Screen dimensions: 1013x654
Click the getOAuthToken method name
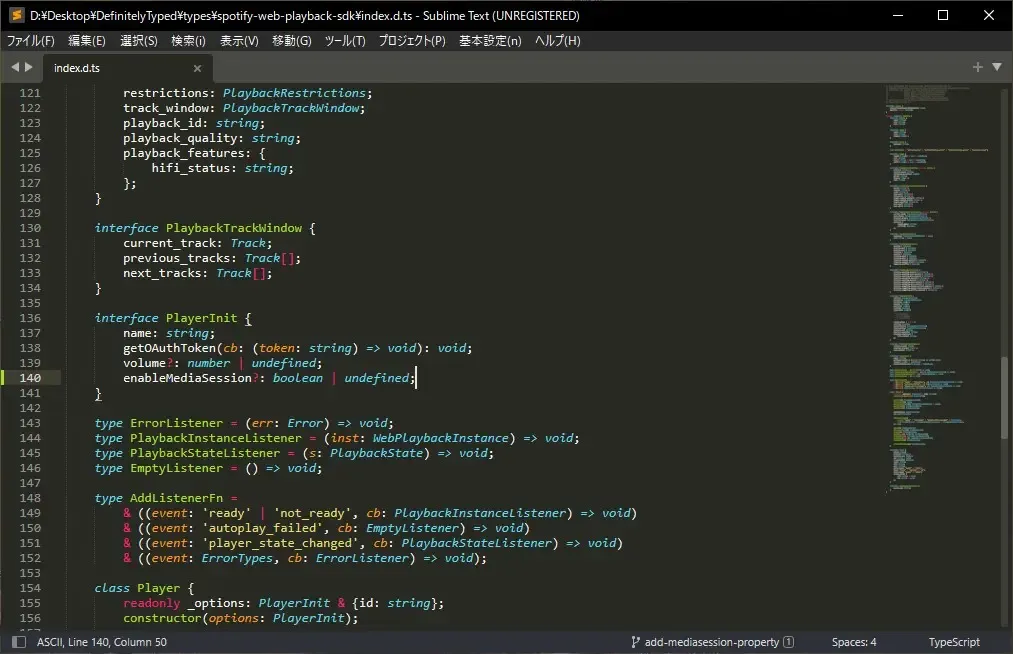(169, 348)
